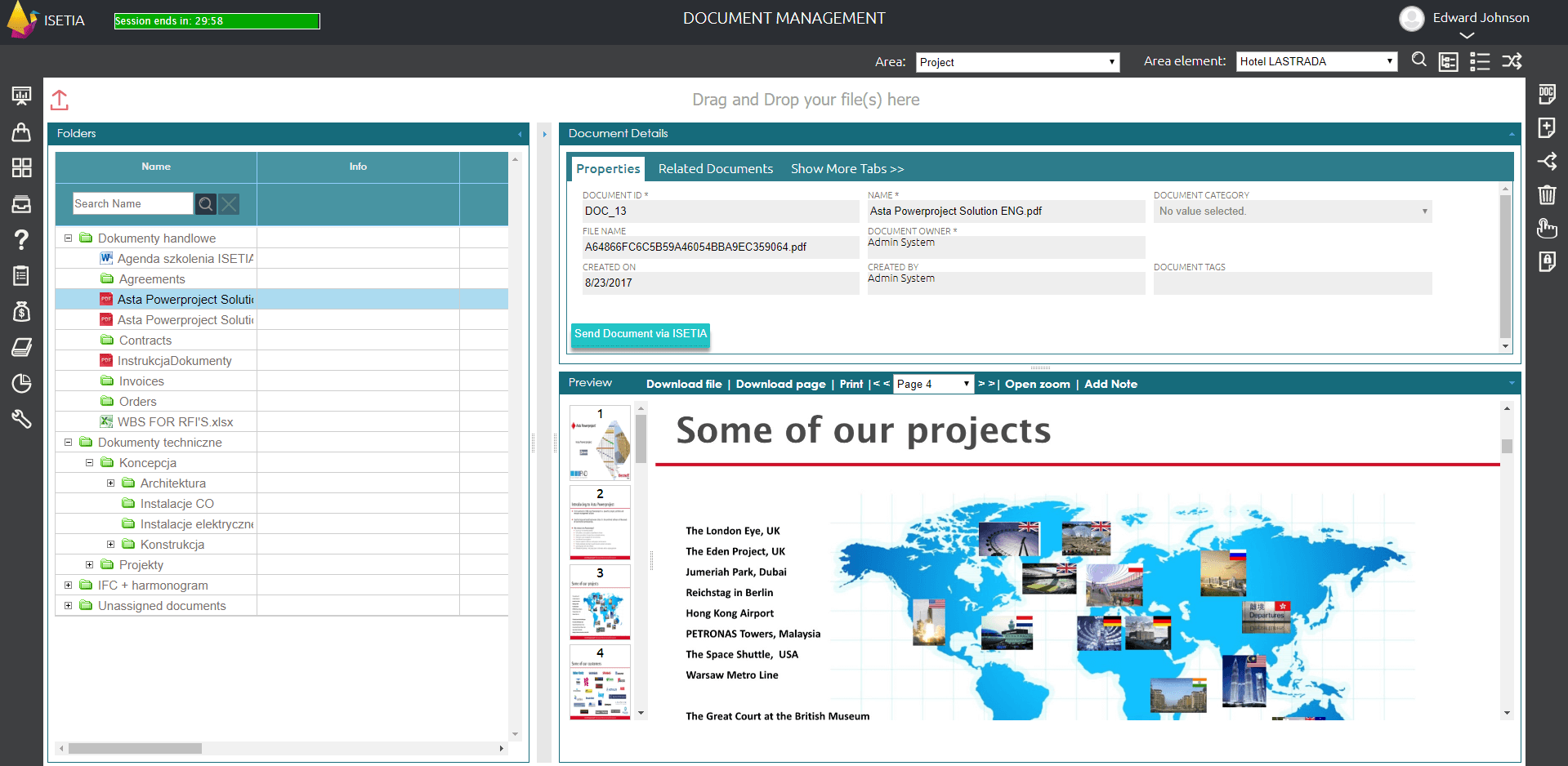This screenshot has height=766, width=1568.
Task: Expand the IFC + harmonogram folder
Action: coord(69,586)
